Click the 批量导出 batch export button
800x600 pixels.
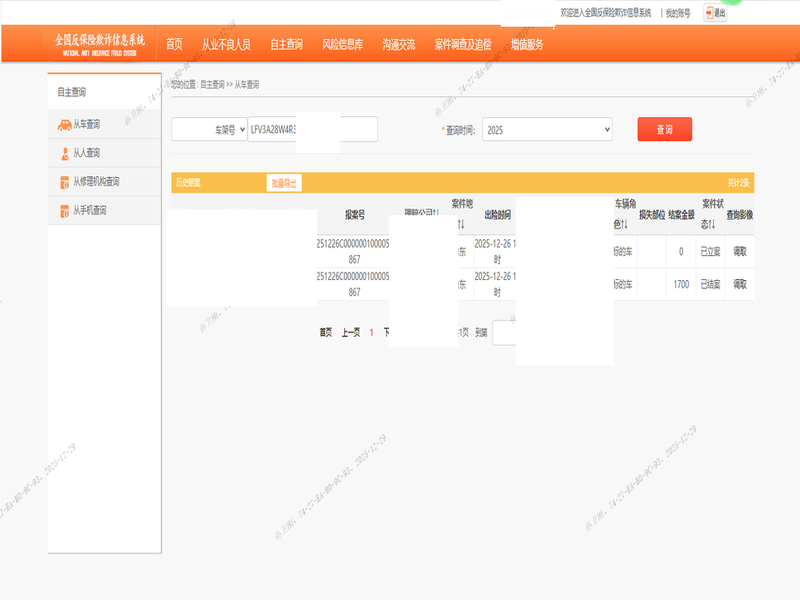pyautogui.click(x=283, y=183)
